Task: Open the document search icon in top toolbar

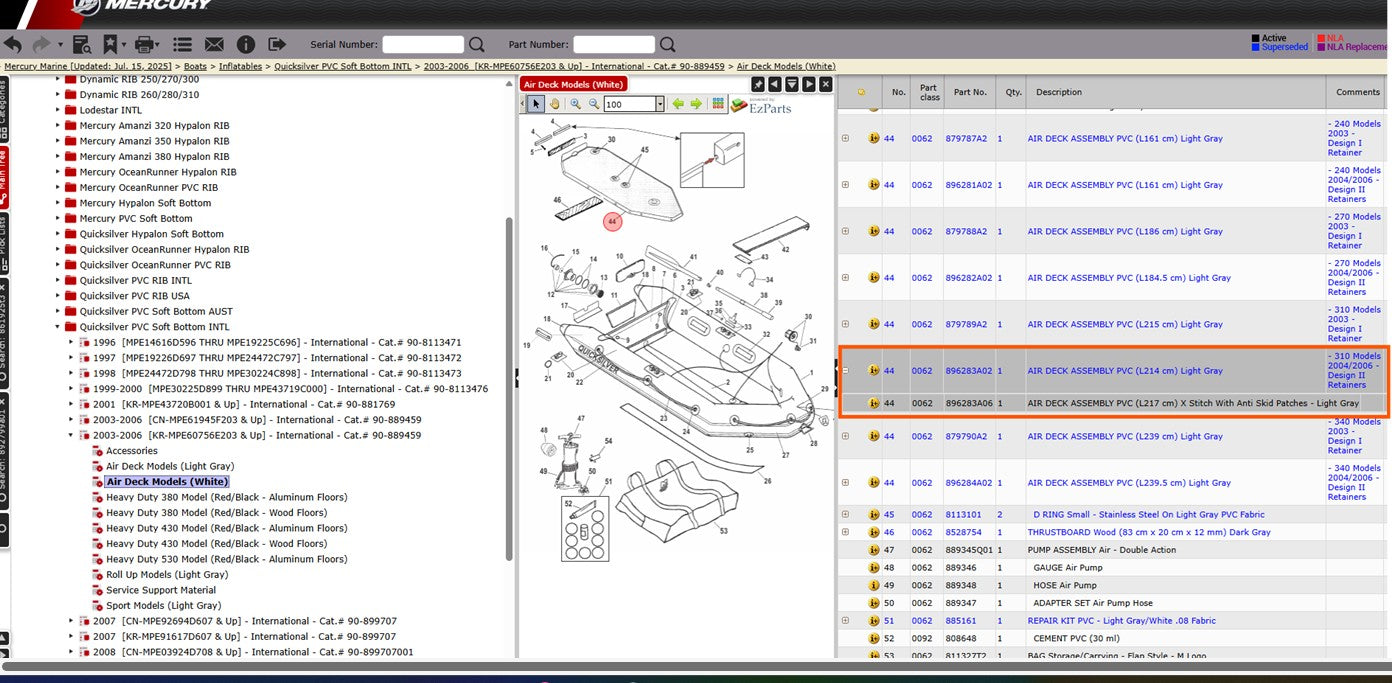Action: [82, 44]
